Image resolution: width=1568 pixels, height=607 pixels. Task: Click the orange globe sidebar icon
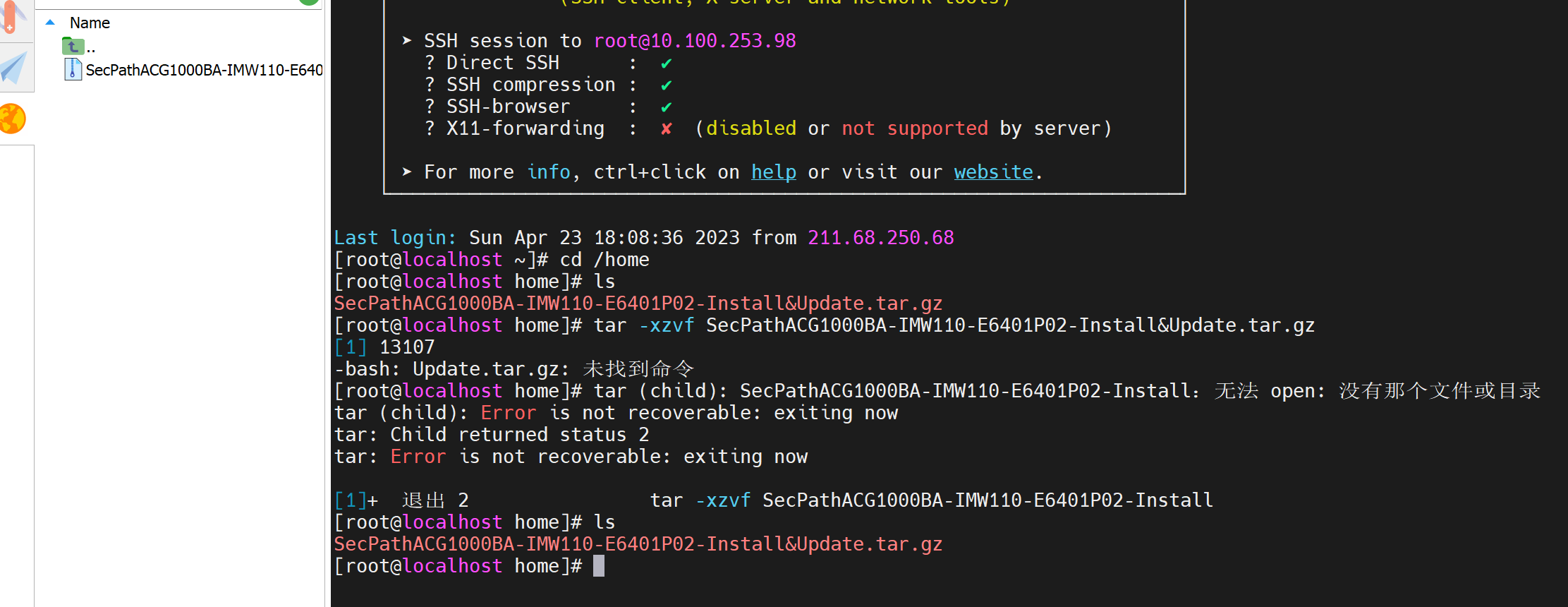[x=13, y=119]
